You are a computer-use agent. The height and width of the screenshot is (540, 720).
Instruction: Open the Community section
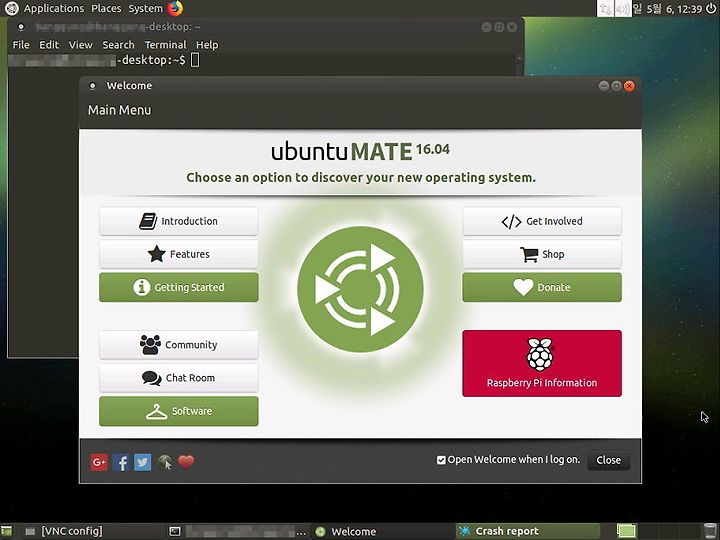coord(179,345)
